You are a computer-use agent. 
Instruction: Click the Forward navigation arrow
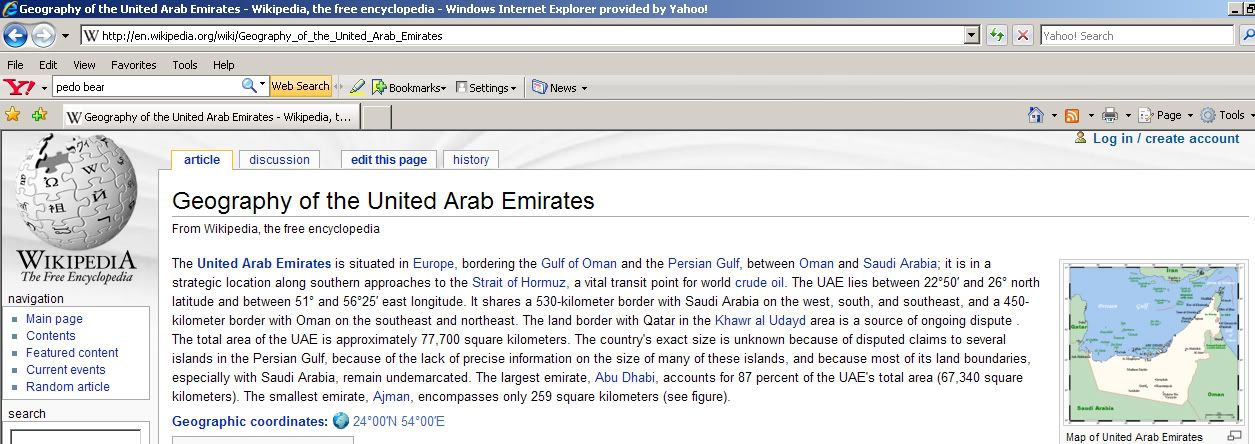tap(43, 35)
